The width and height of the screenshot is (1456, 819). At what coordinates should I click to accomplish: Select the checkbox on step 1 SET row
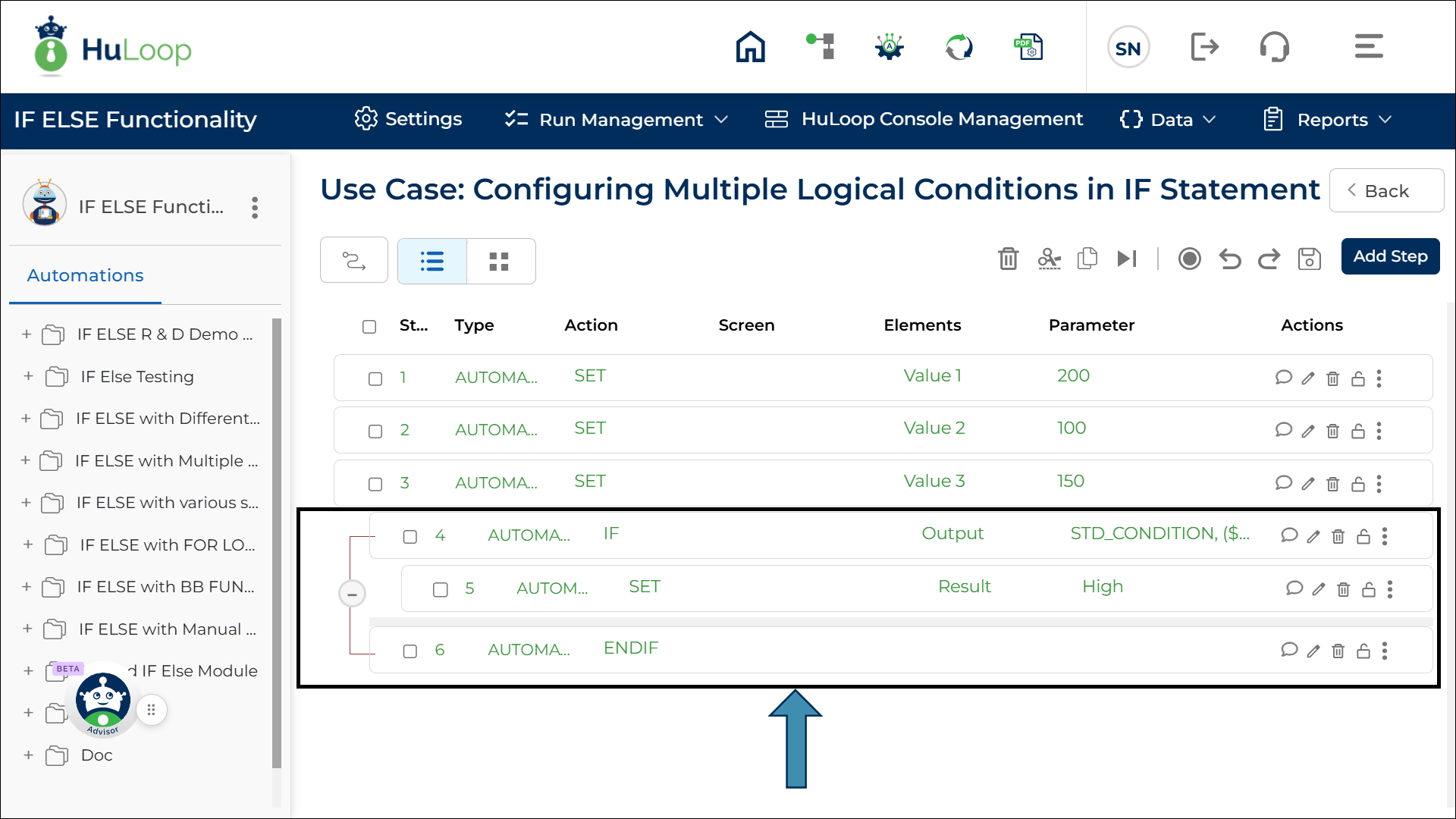[375, 378]
